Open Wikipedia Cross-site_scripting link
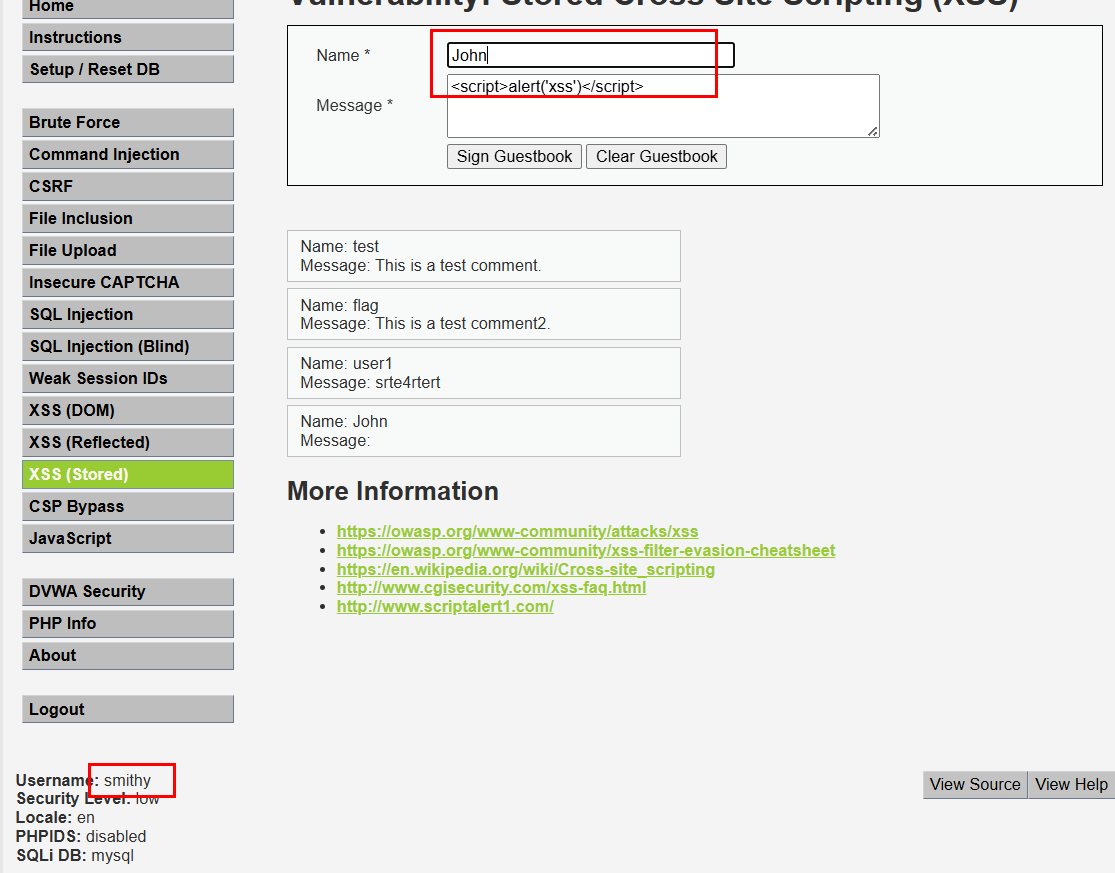This screenshot has height=873, width=1115. [526, 569]
